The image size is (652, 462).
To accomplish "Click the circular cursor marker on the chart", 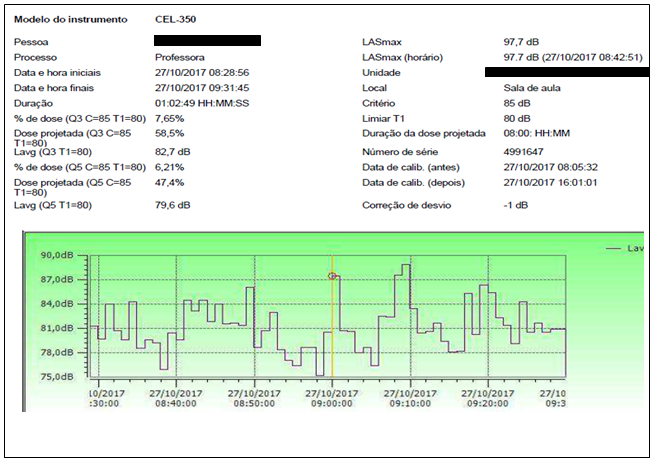I will [333, 276].
